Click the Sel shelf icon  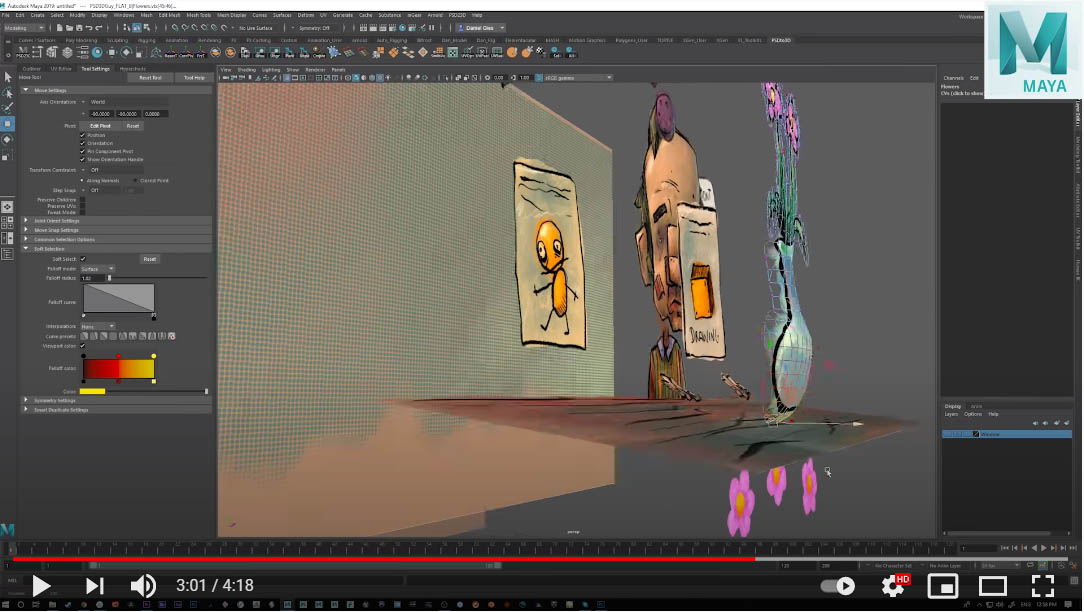pyautogui.click(x=557, y=53)
